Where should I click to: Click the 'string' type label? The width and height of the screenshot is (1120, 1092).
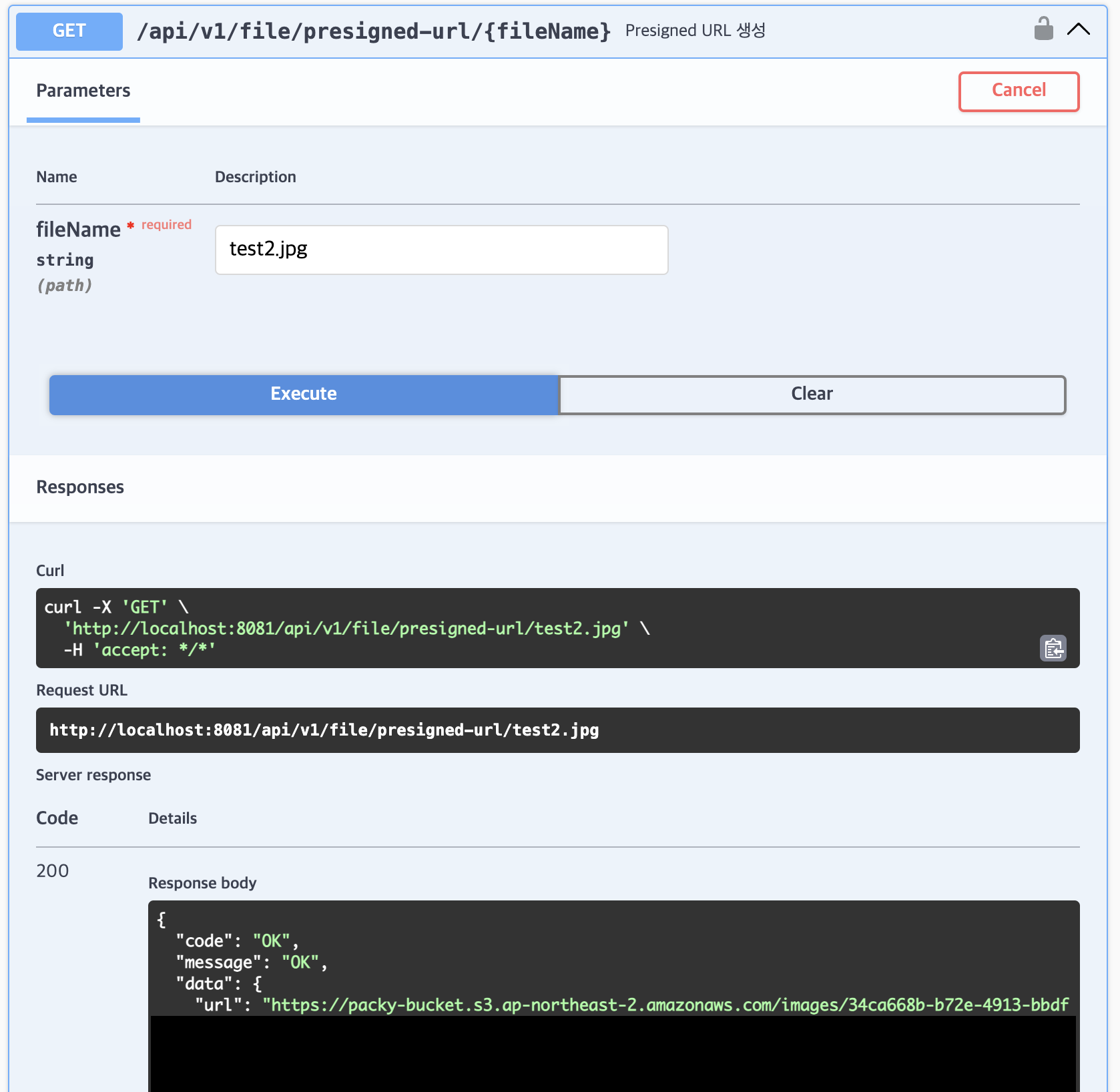(x=65, y=260)
